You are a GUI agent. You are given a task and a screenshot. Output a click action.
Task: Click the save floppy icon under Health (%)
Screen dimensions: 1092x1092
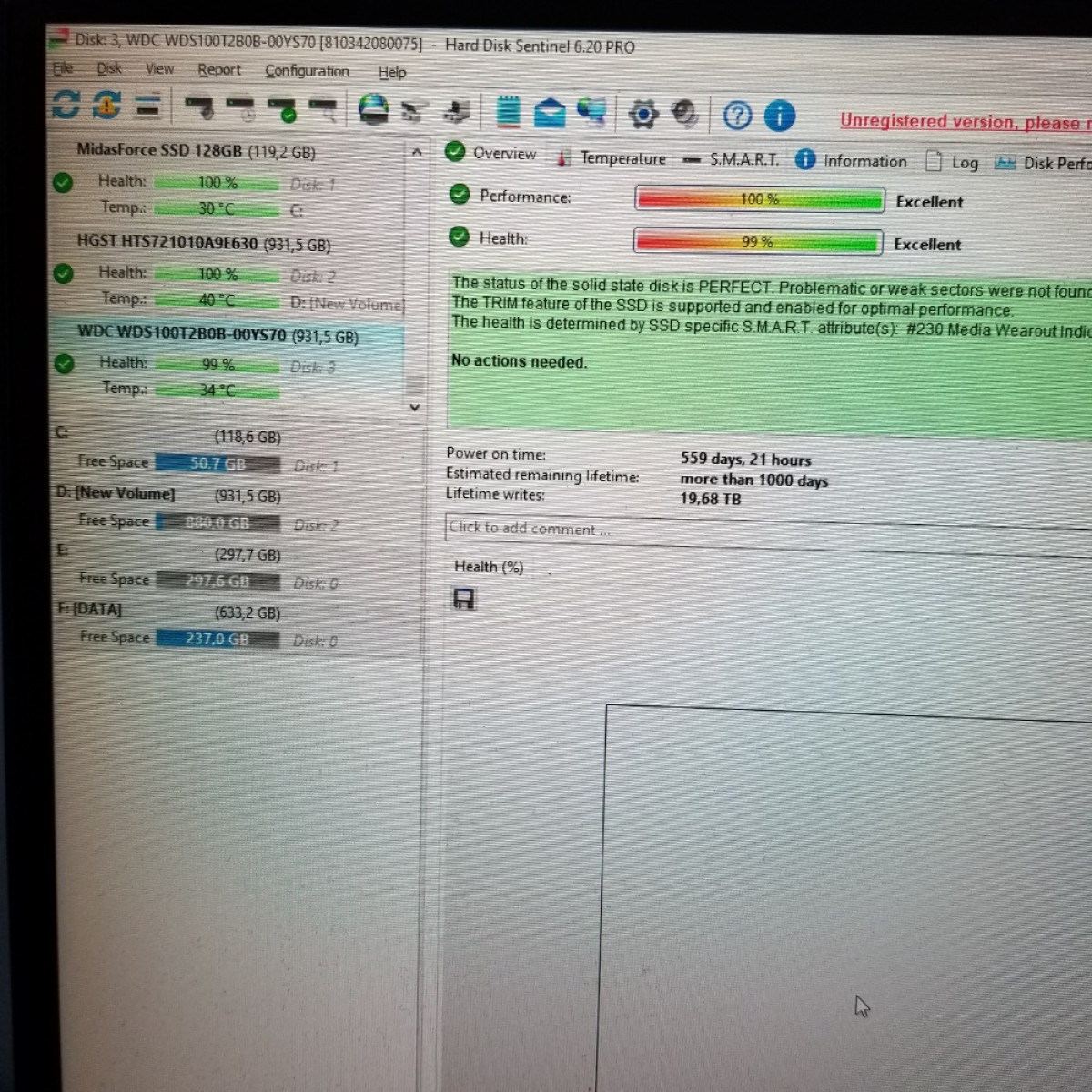tap(464, 599)
